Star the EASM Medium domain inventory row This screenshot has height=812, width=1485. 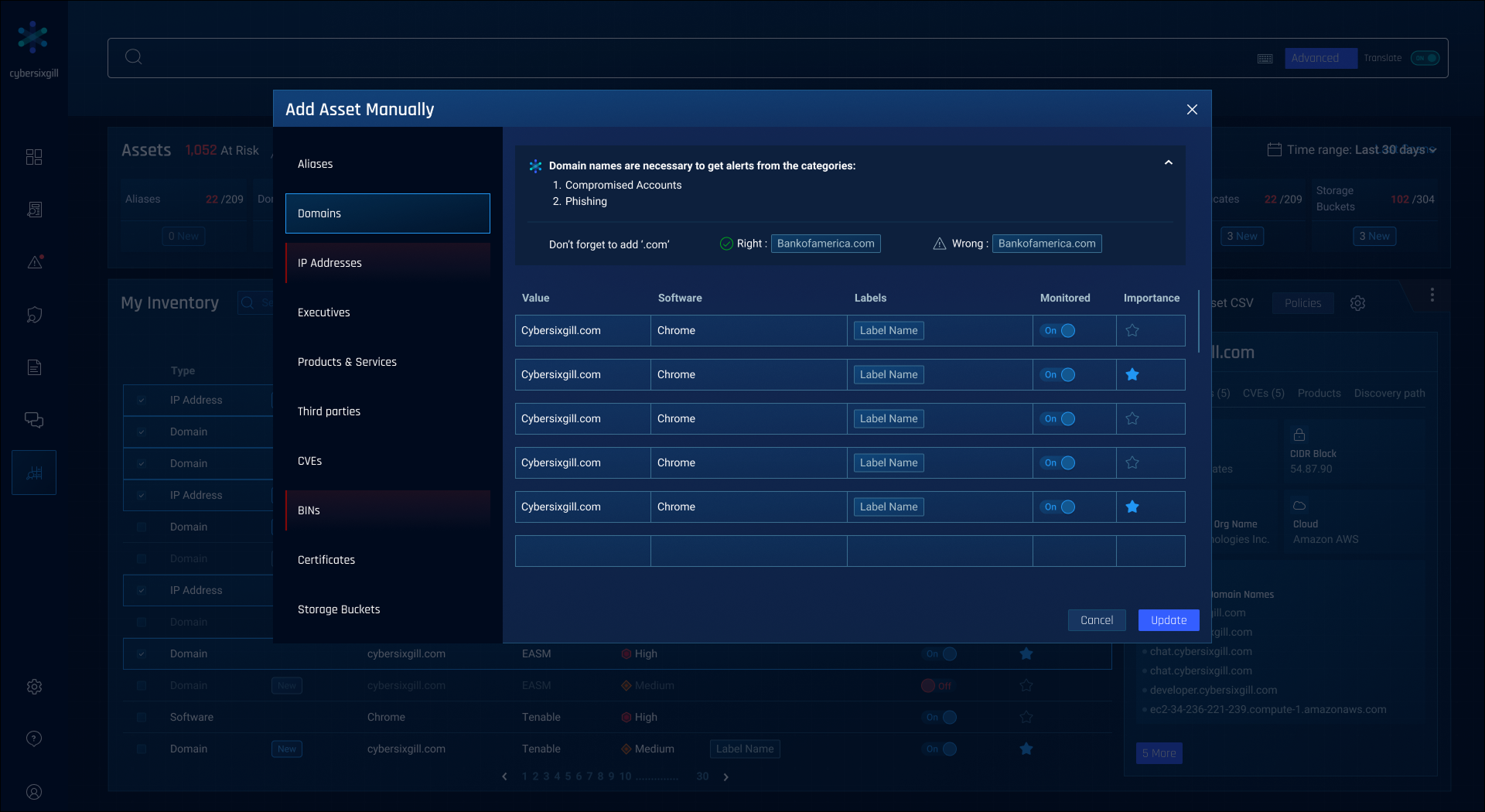(1026, 685)
